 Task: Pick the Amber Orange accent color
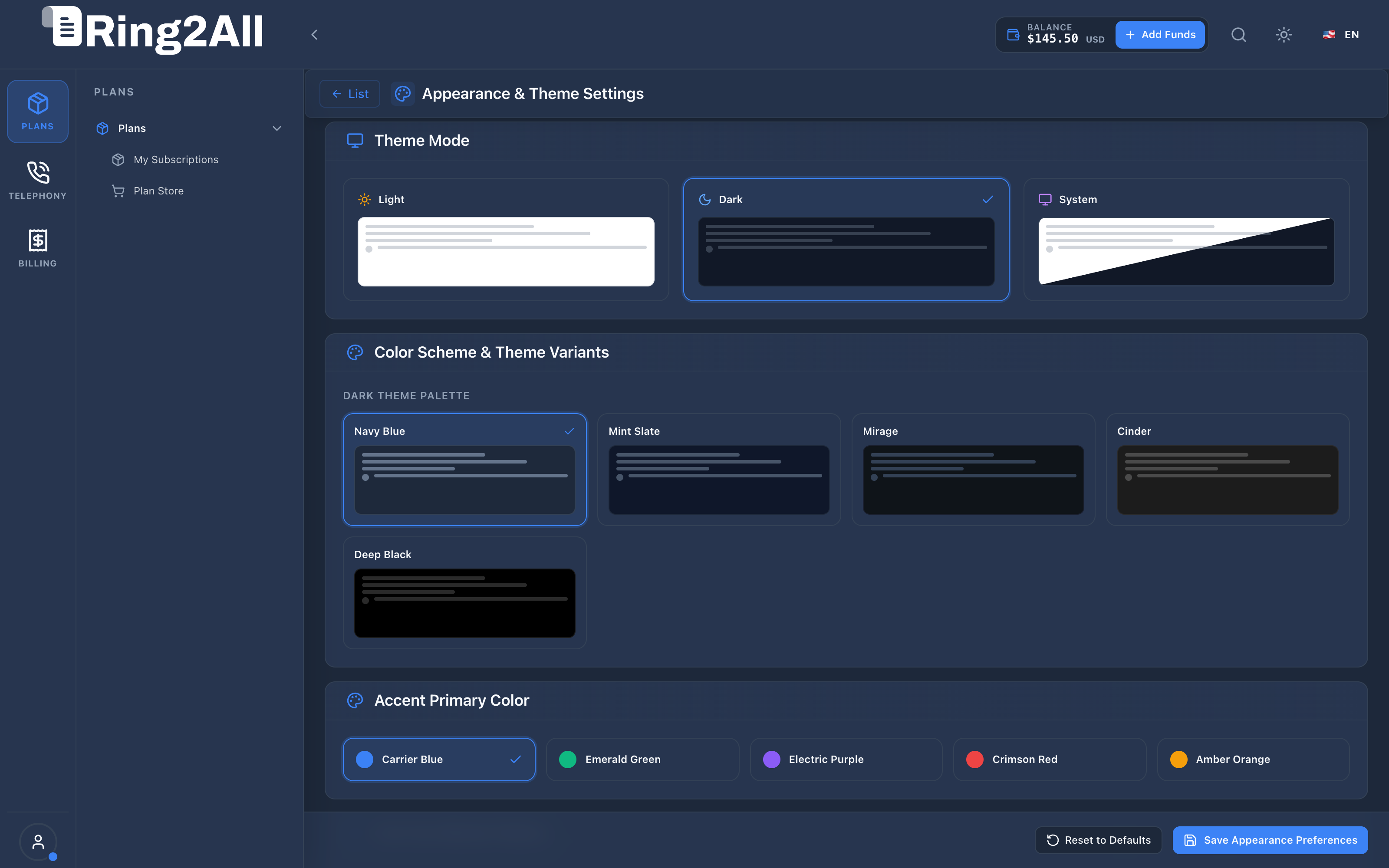coord(1254,759)
